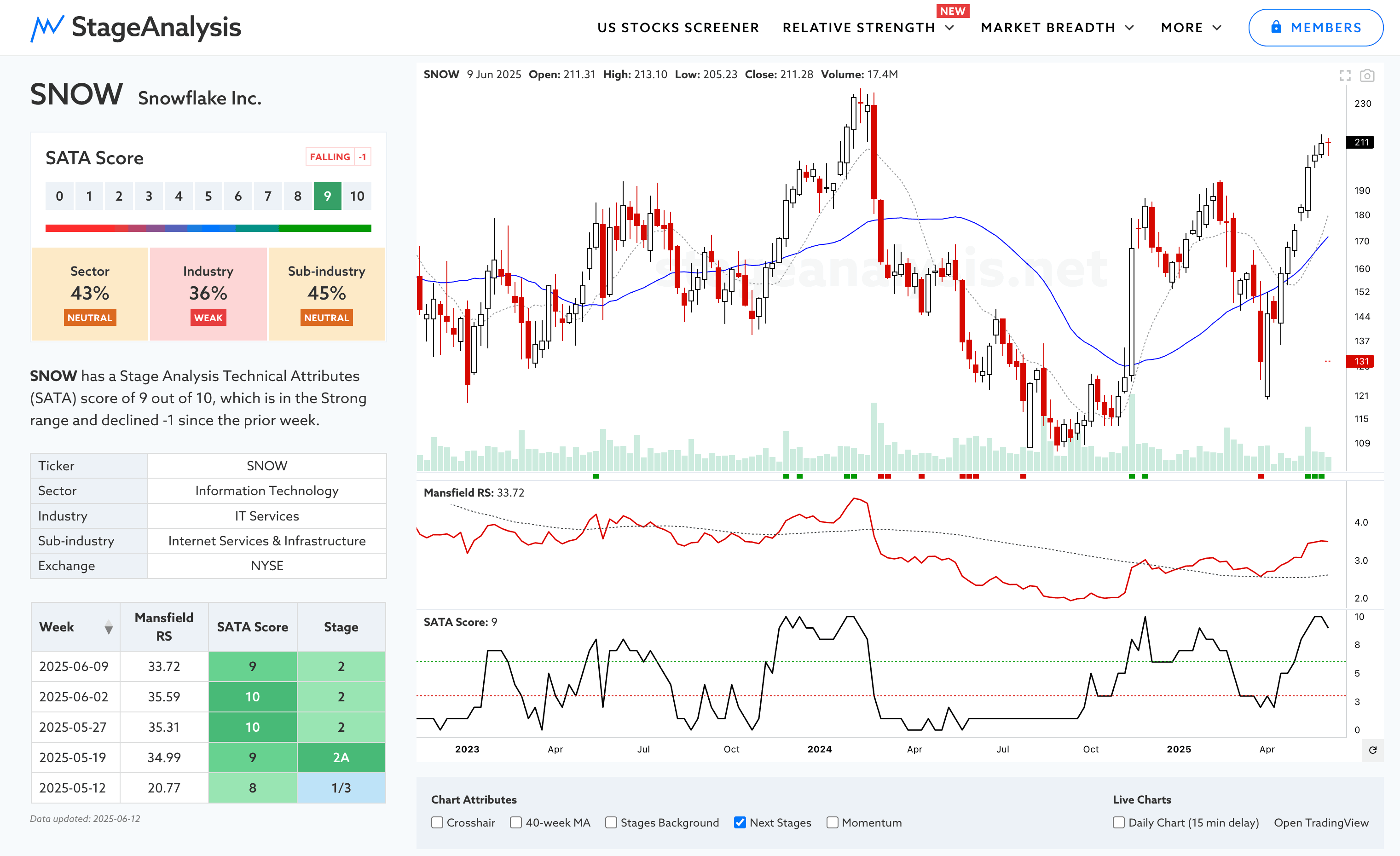Click the lock icon in Members button
Viewport: 1400px width, 856px height.
(x=1276, y=27)
